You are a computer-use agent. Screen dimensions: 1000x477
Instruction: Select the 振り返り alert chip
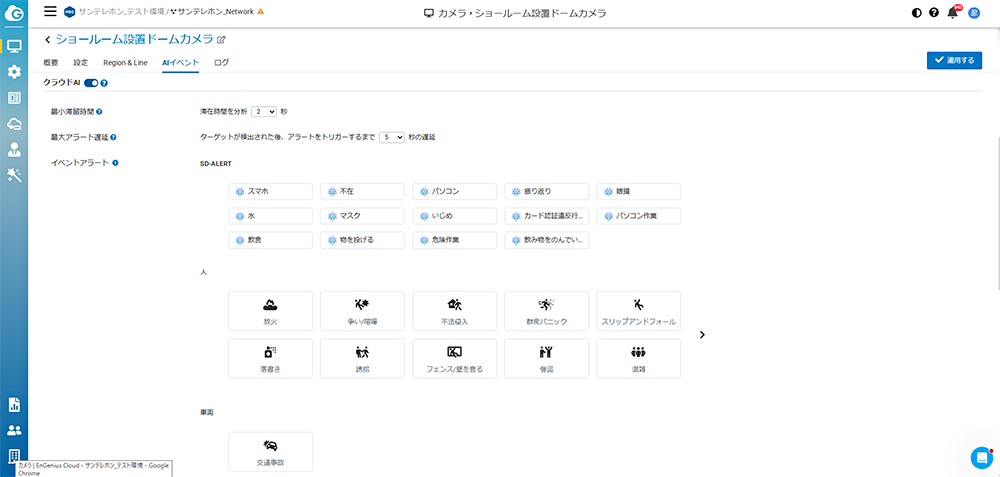point(547,191)
